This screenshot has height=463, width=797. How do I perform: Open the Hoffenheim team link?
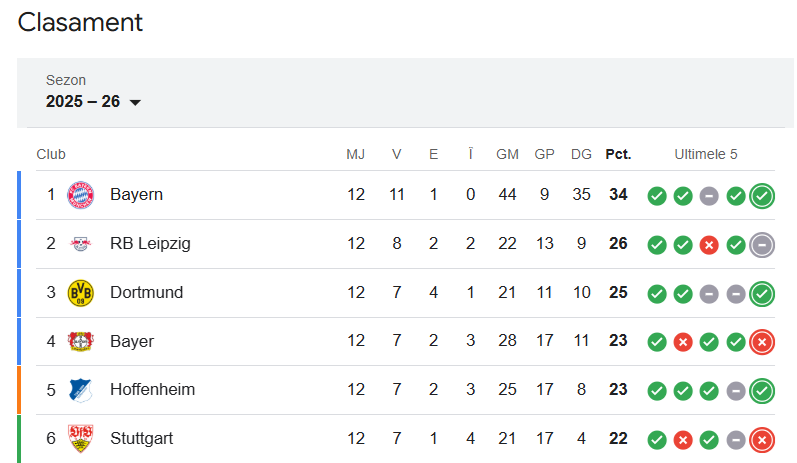(152, 390)
